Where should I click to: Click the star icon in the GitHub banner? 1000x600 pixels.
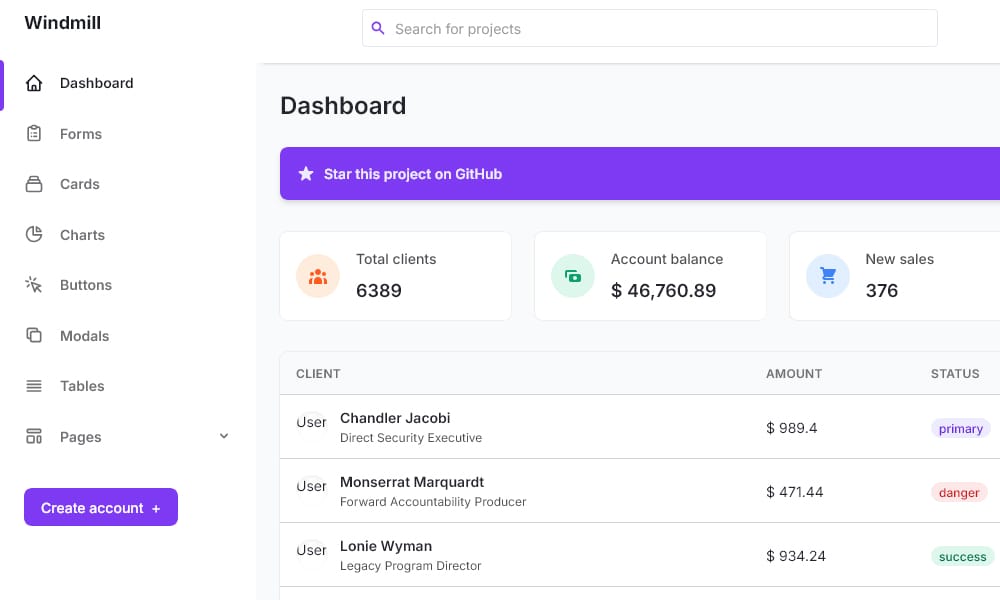click(306, 173)
